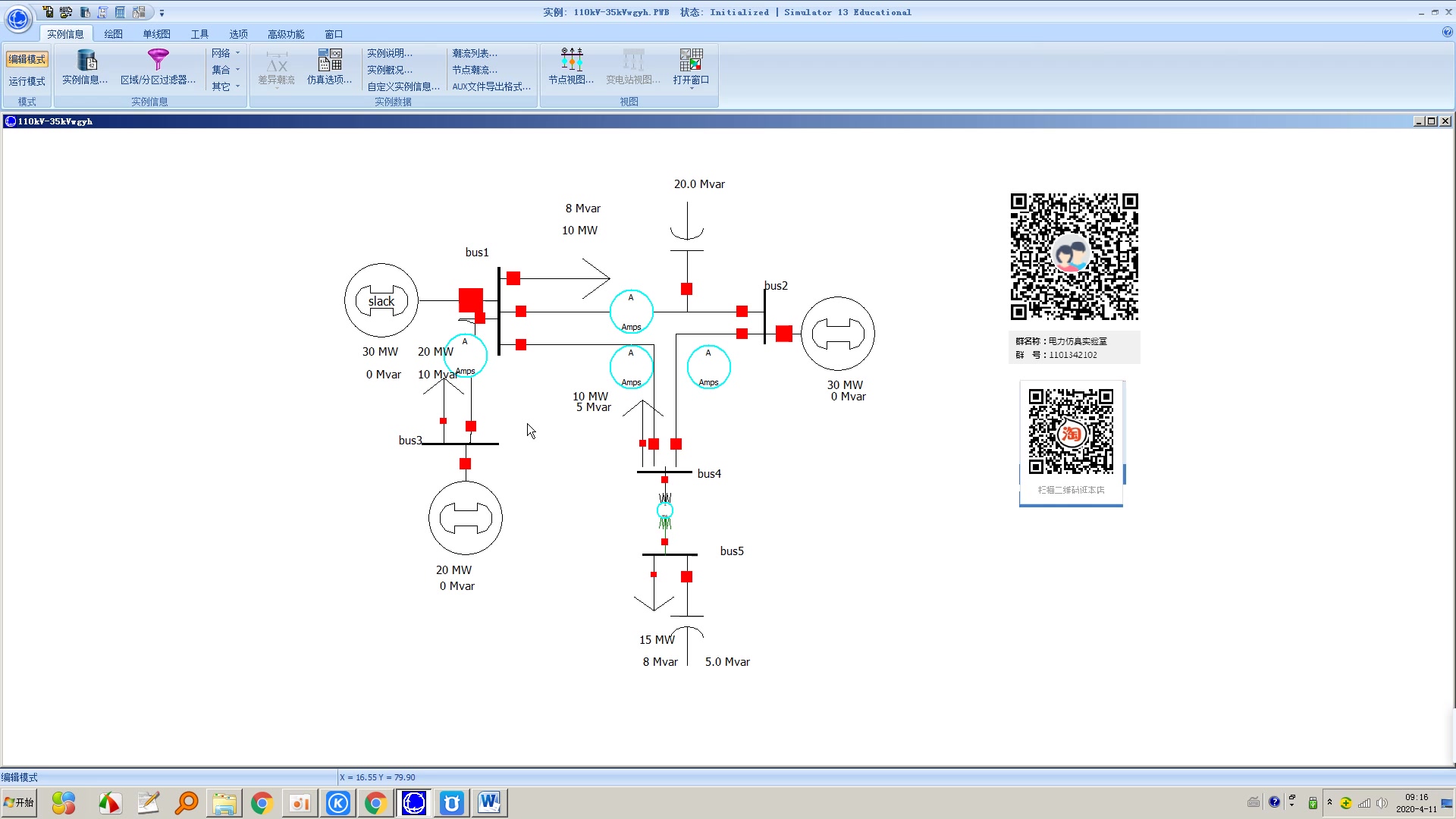This screenshot has width=1456, height=819.
Task: Switch to 运行模式 run mode
Action: click(x=27, y=81)
